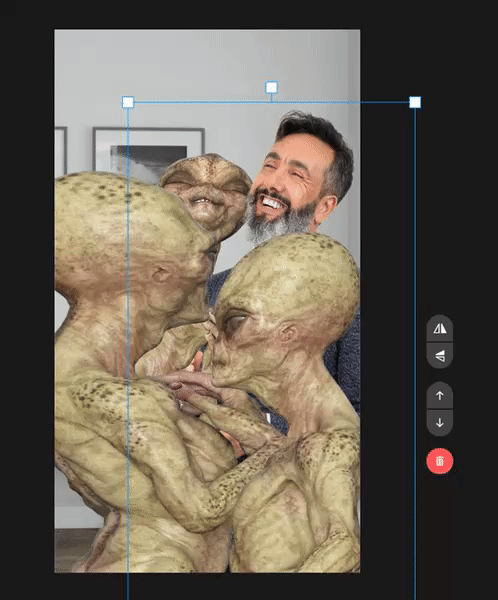Move layer up with the up arrow
498x600 pixels.
tap(439, 396)
